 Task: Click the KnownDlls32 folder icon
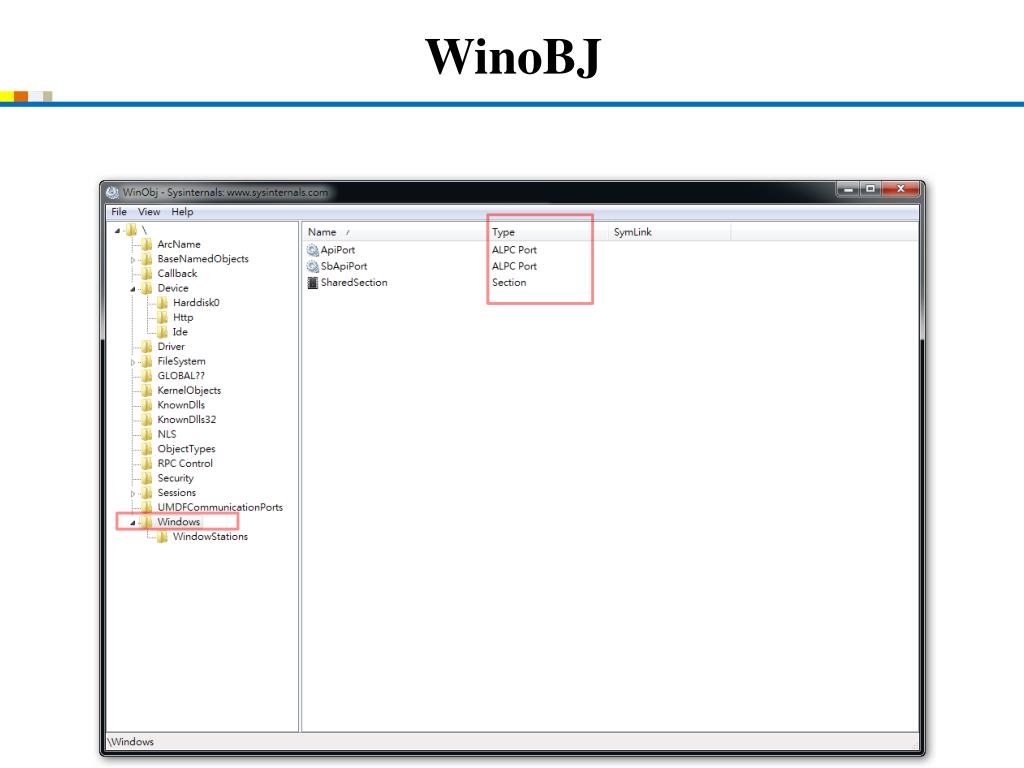click(147, 419)
